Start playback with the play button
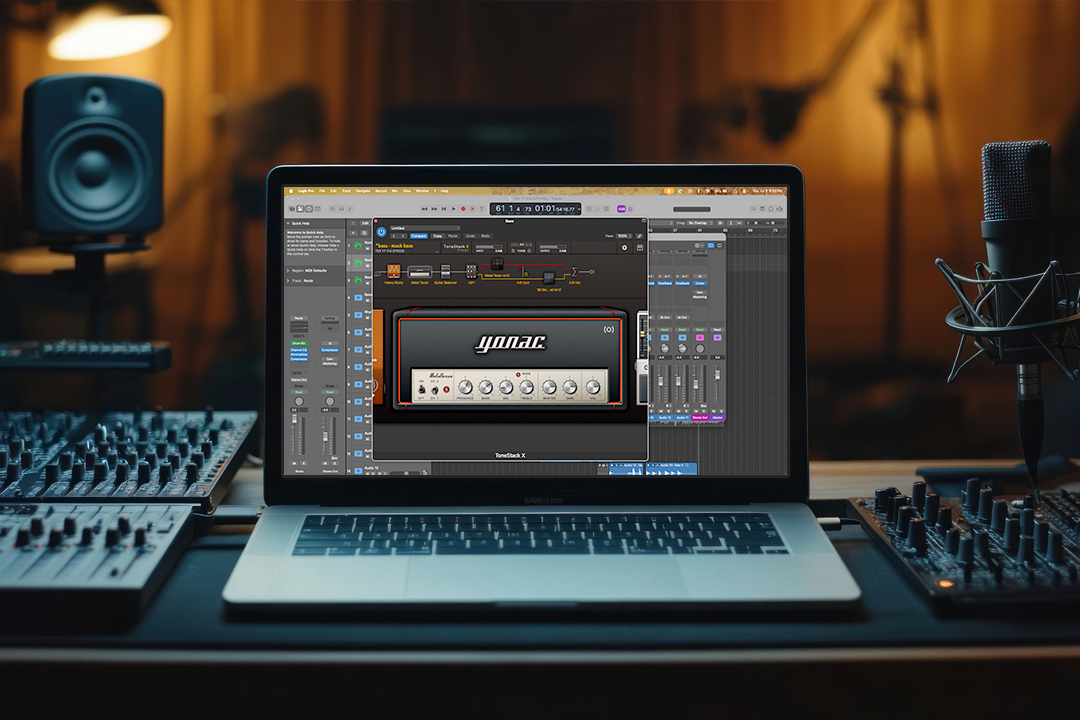Viewport: 1080px width, 720px height. 453,209
